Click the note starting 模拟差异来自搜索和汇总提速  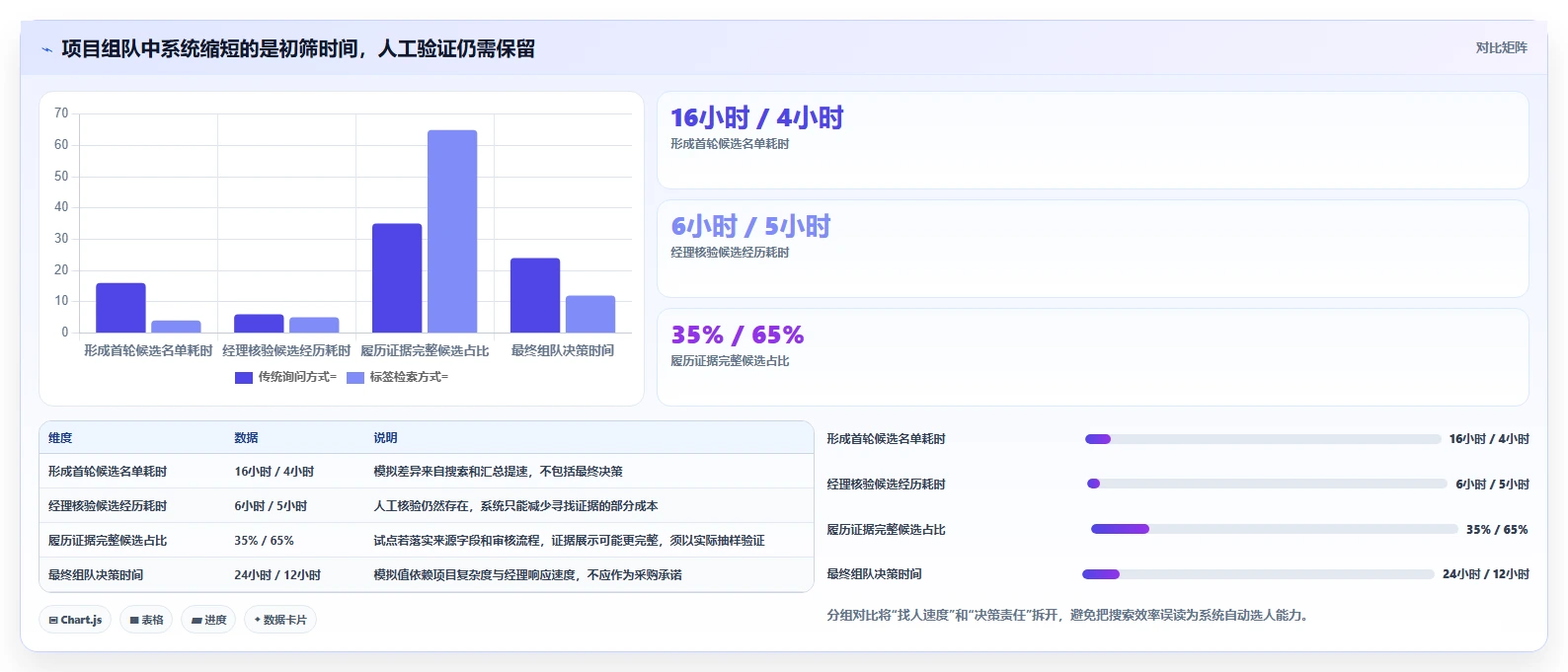point(498,472)
